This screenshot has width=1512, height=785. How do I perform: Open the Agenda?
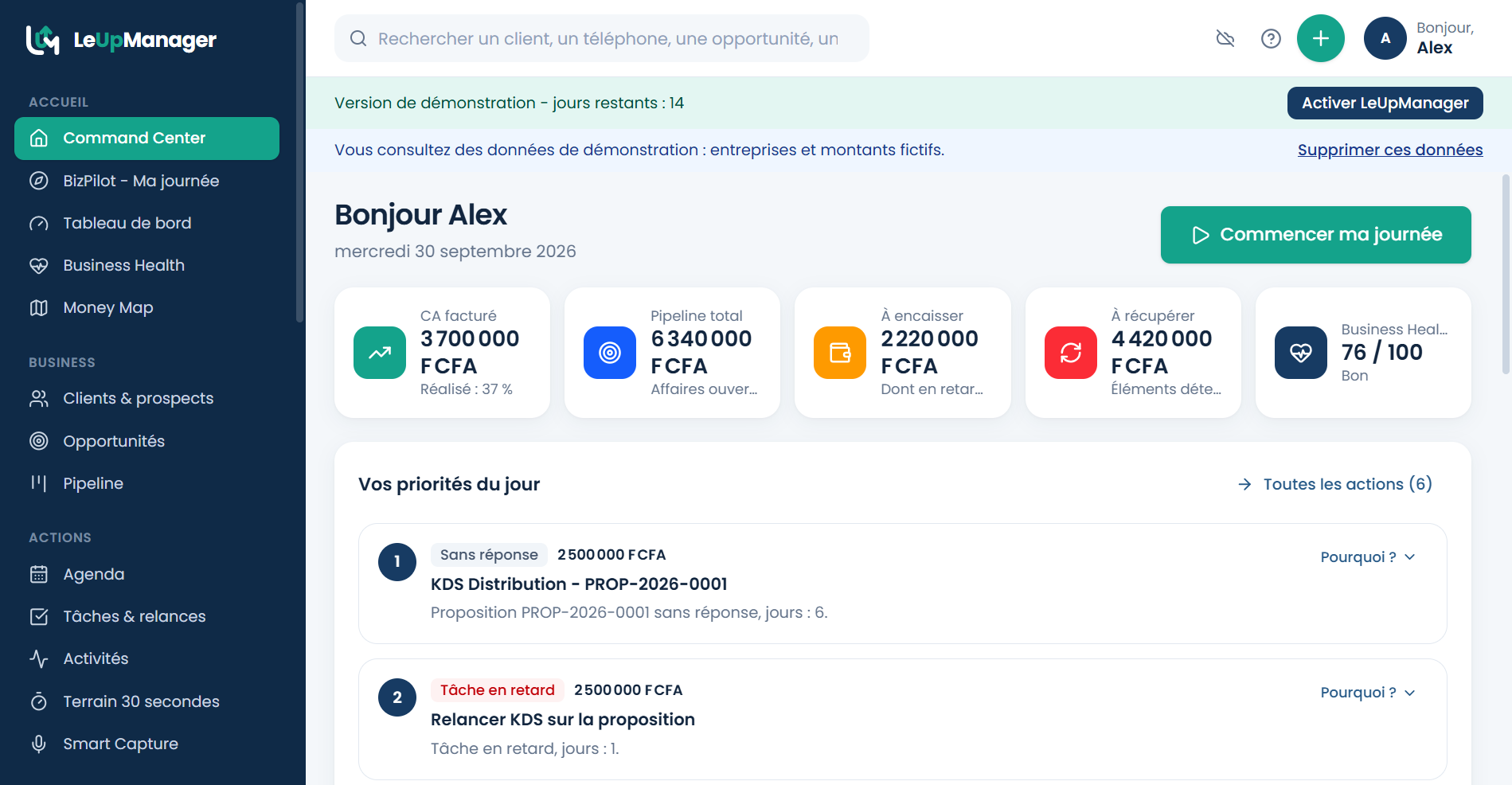pos(147,574)
